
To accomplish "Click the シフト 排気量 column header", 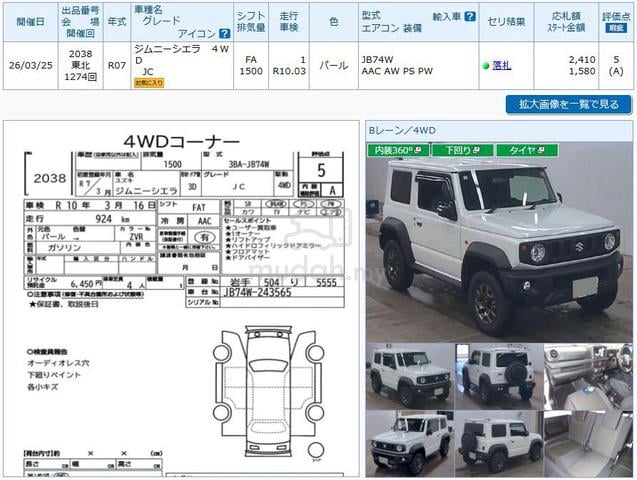I will pos(251,22).
